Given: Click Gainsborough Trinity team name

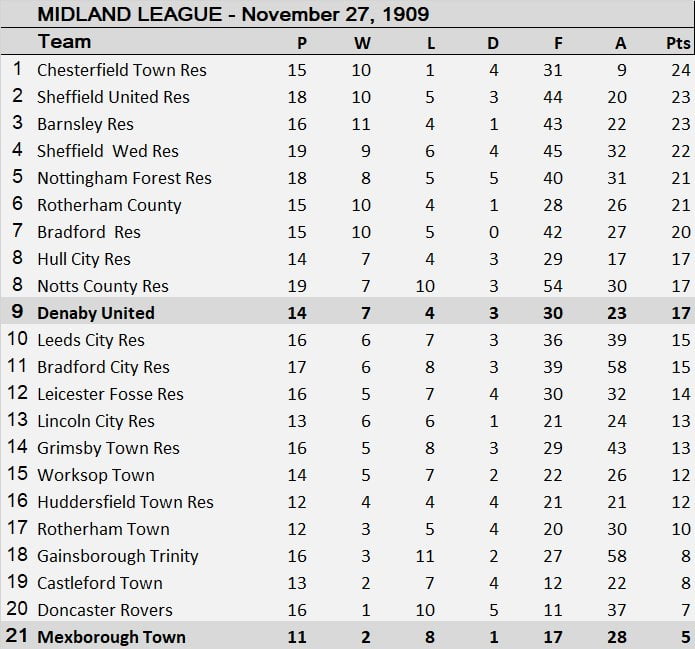Looking at the screenshot, I should [x=118, y=556].
